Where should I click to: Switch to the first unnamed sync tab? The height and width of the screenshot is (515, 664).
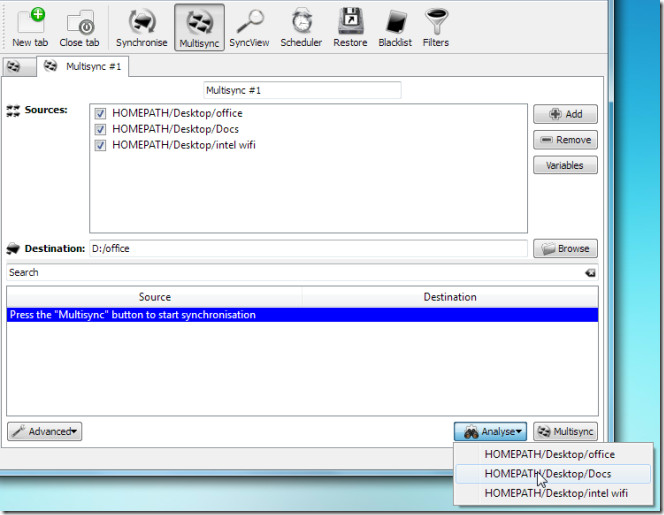[19, 67]
